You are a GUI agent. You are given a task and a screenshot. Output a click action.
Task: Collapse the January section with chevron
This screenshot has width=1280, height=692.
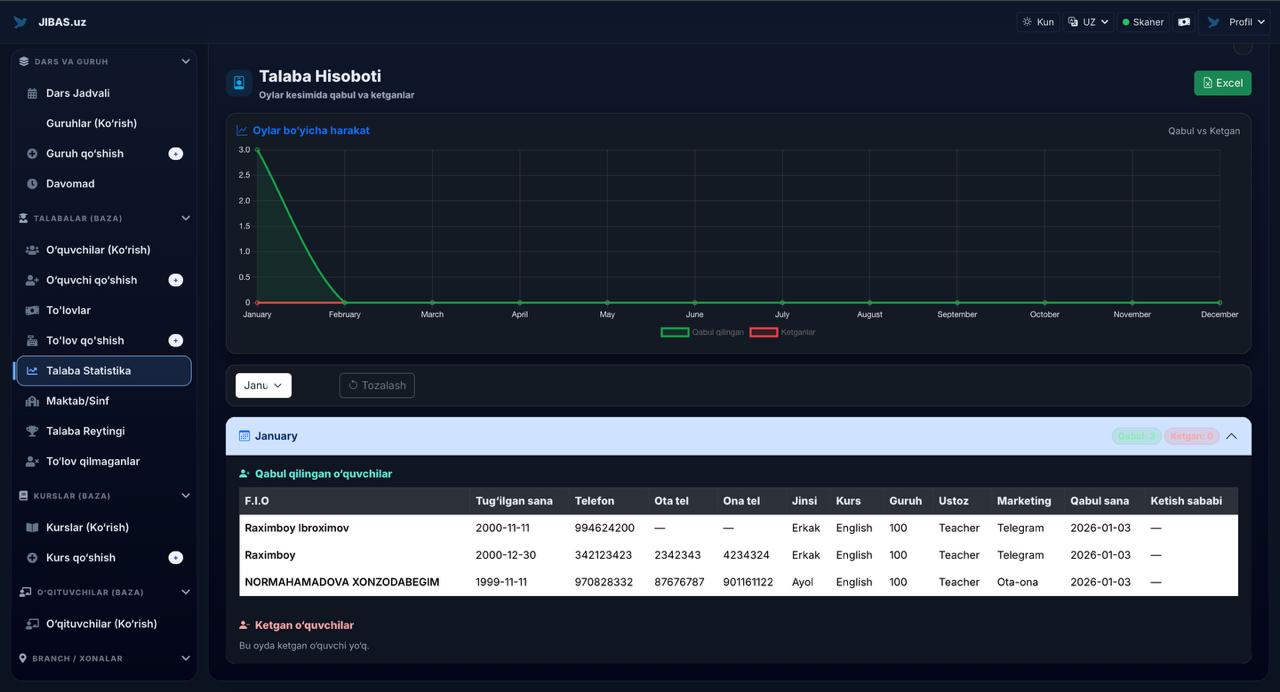pyautogui.click(x=1231, y=436)
